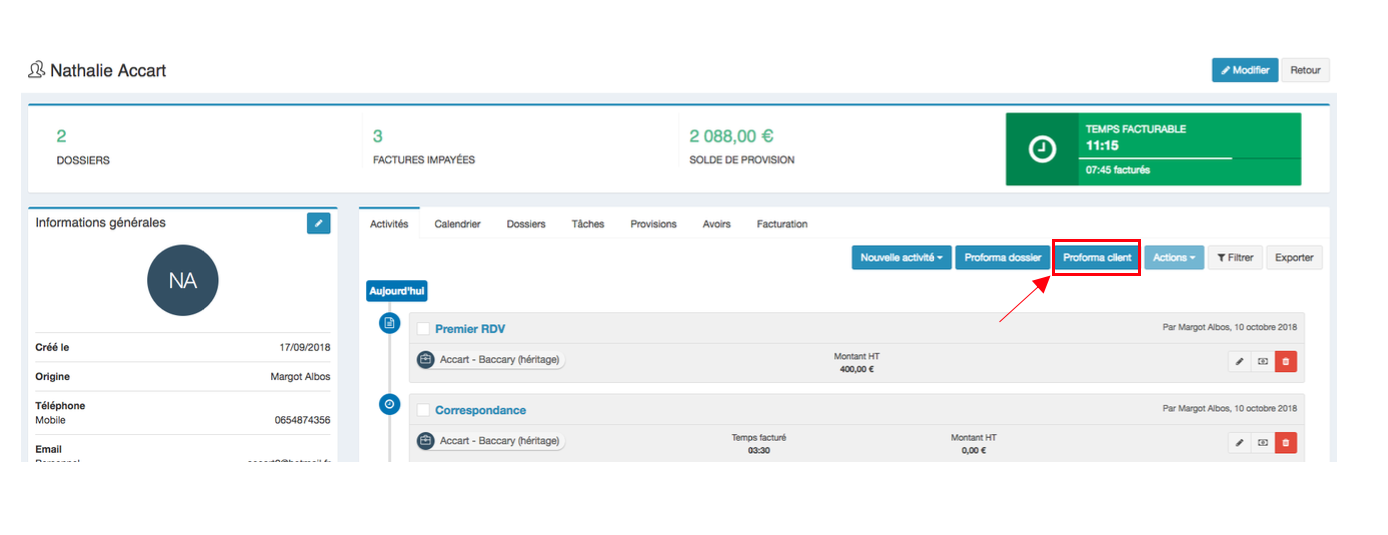Expand the Nouvelle activité dropdown
The height and width of the screenshot is (535, 1388).
point(902,257)
